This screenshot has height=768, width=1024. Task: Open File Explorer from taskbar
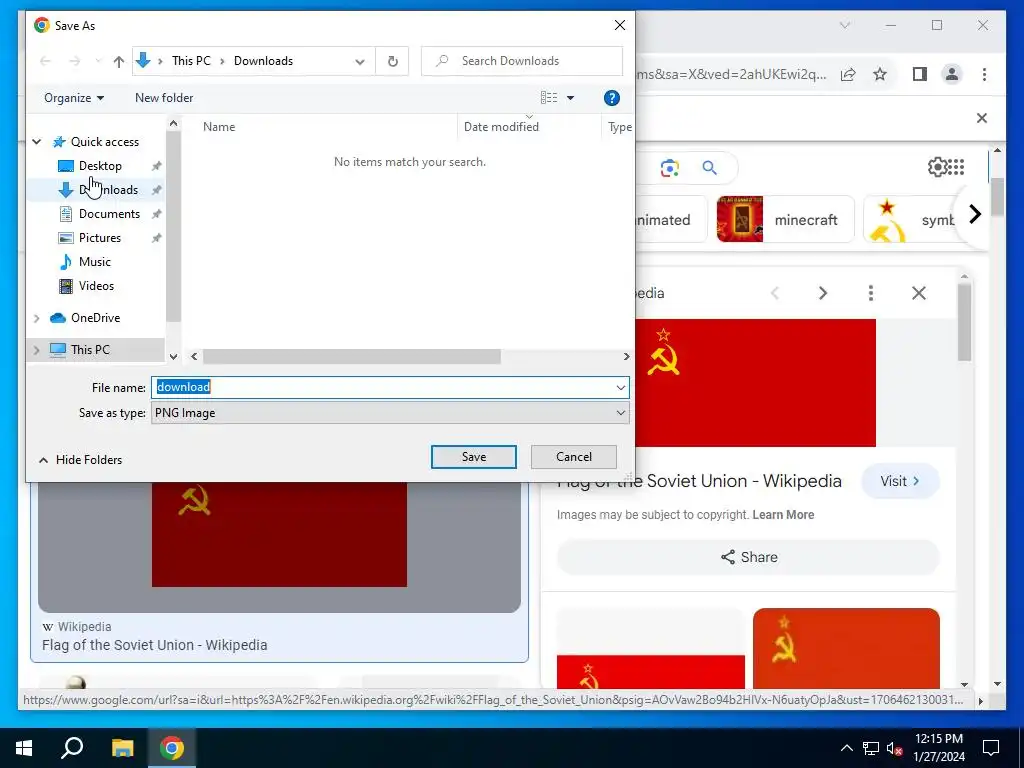tap(122, 747)
